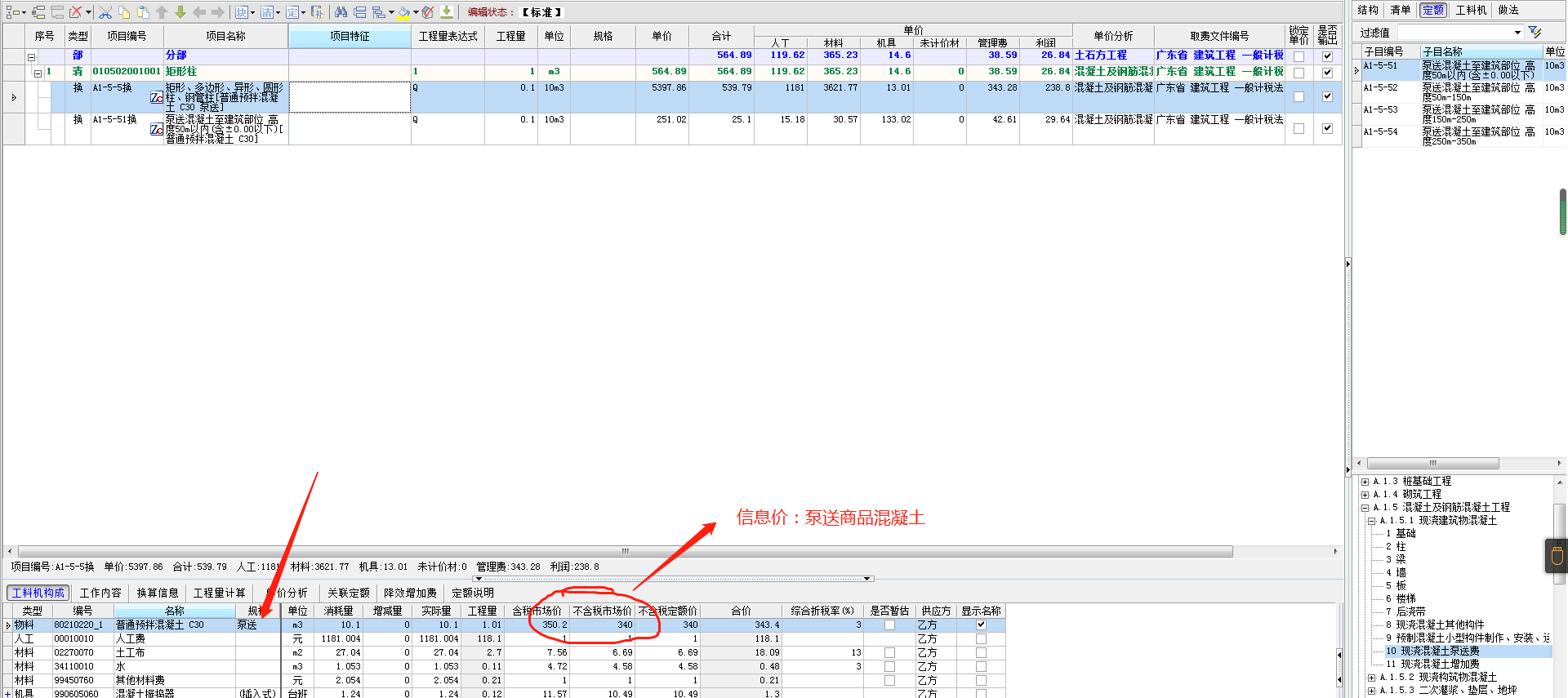Image resolution: width=1568 pixels, height=698 pixels.
Task: Move item down with green down arrow
Action: click(180, 12)
